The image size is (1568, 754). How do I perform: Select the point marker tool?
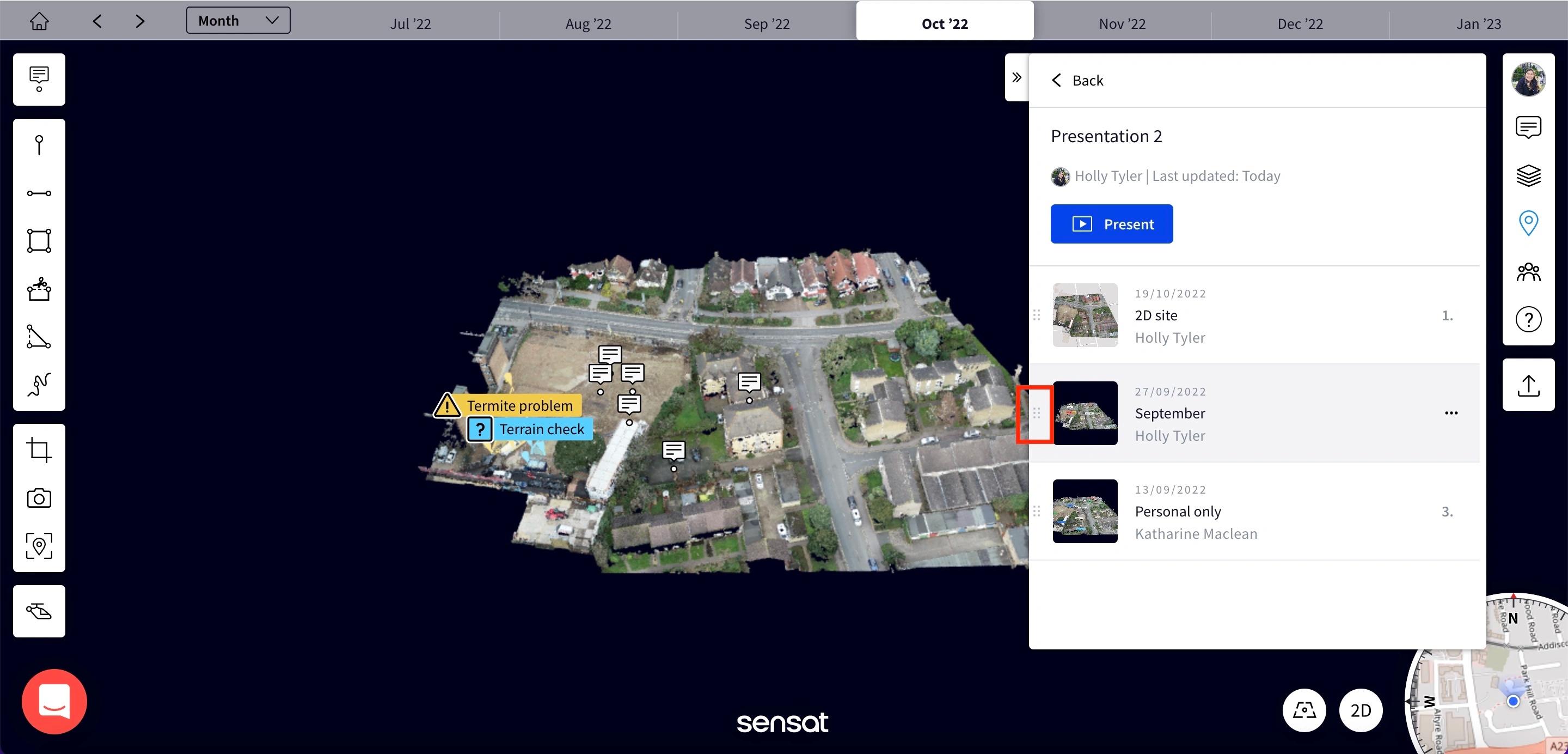[x=39, y=145]
